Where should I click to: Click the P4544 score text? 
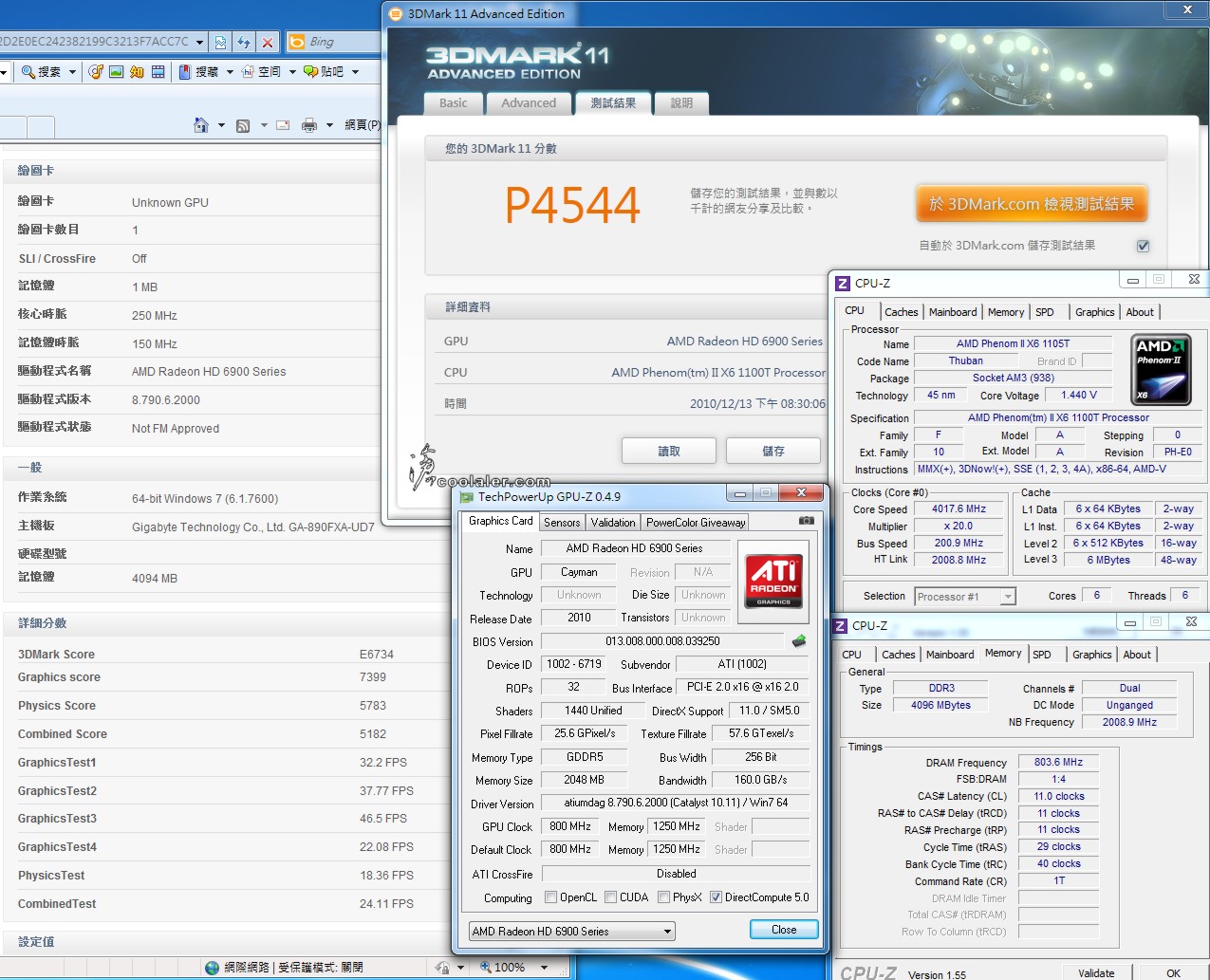tap(572, 206)
